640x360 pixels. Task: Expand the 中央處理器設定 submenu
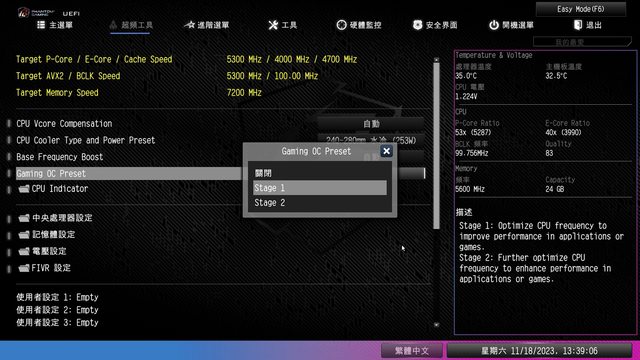click(55, 218)
